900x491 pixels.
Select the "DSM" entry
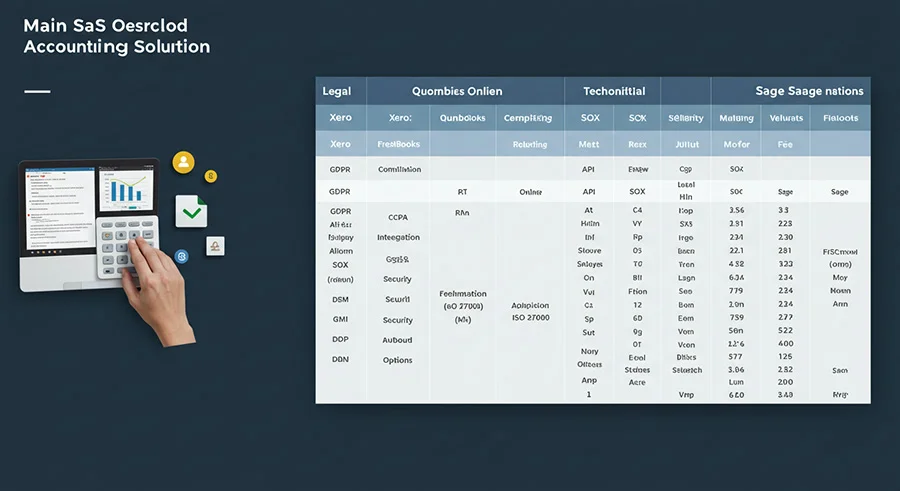[340, 300]
